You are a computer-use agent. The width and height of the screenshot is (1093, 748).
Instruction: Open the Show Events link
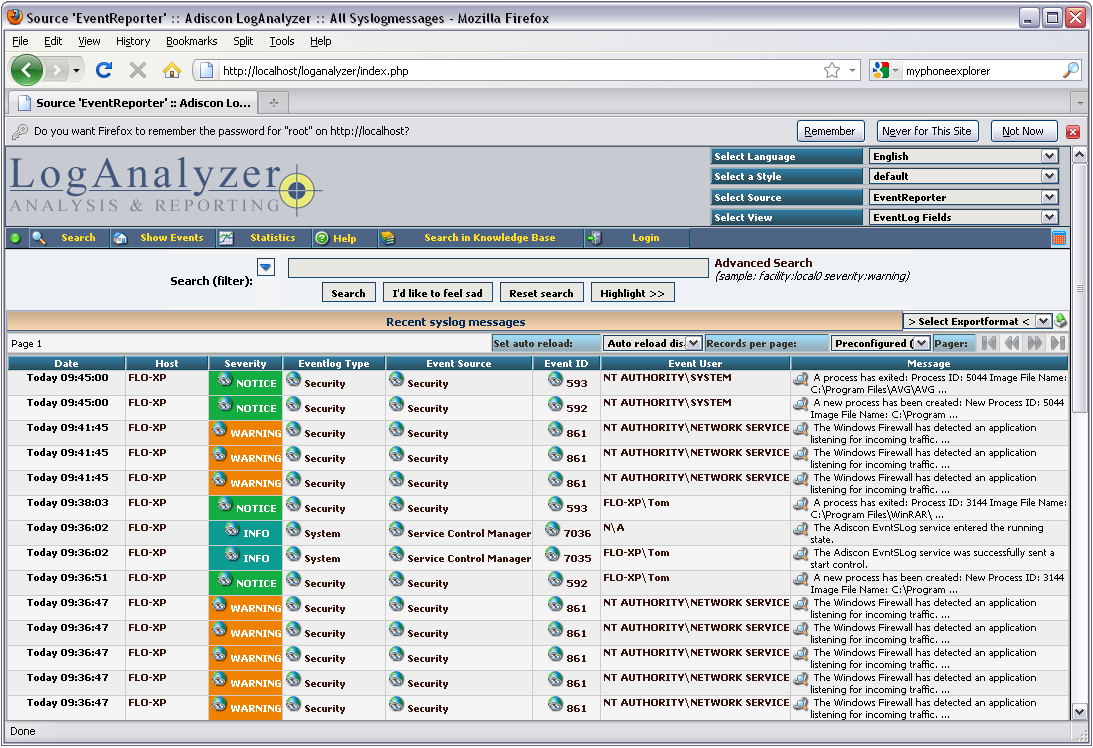point(171,238)
